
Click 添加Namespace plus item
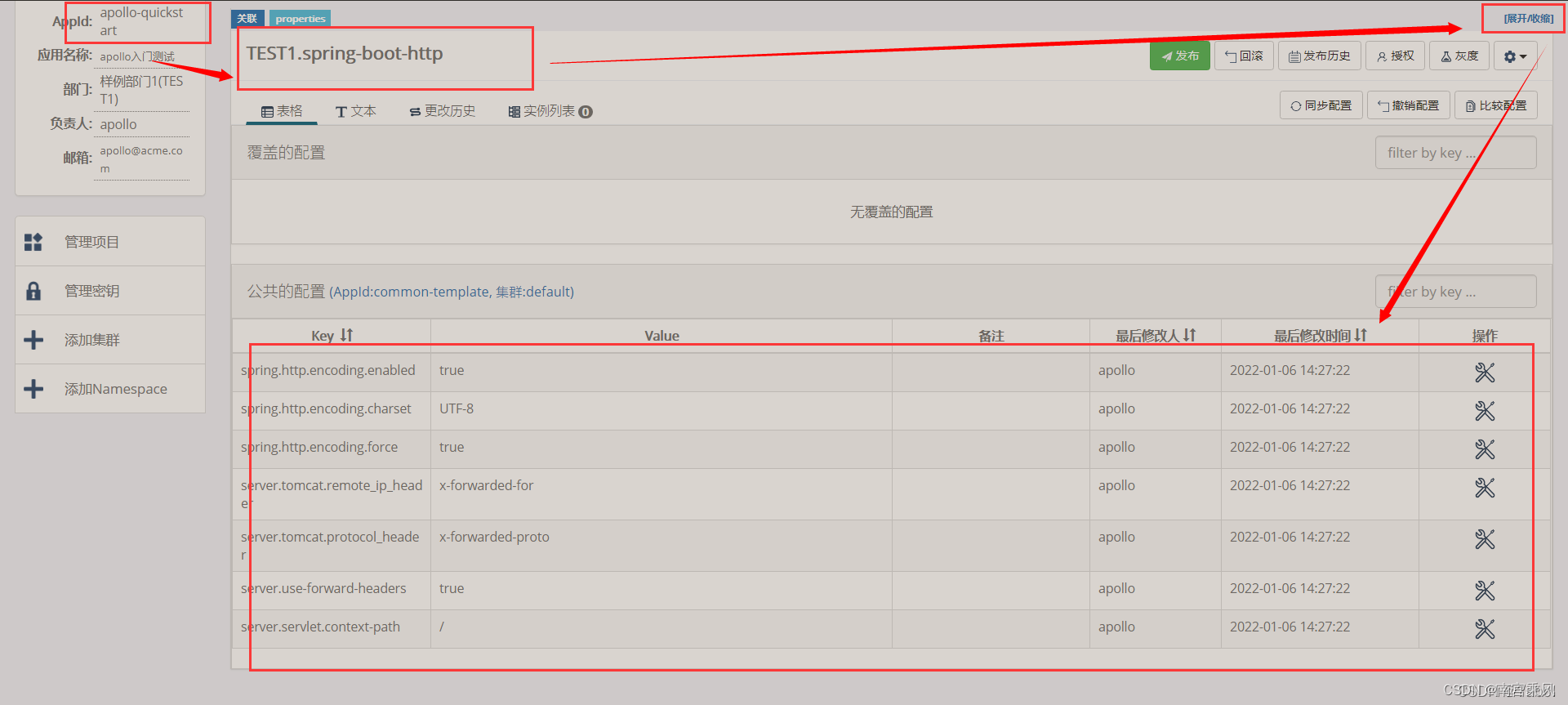(115, 389)
